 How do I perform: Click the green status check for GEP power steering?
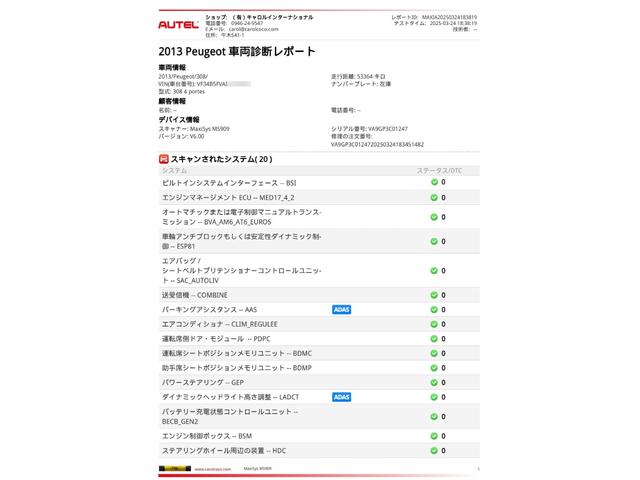coord(434,382)
